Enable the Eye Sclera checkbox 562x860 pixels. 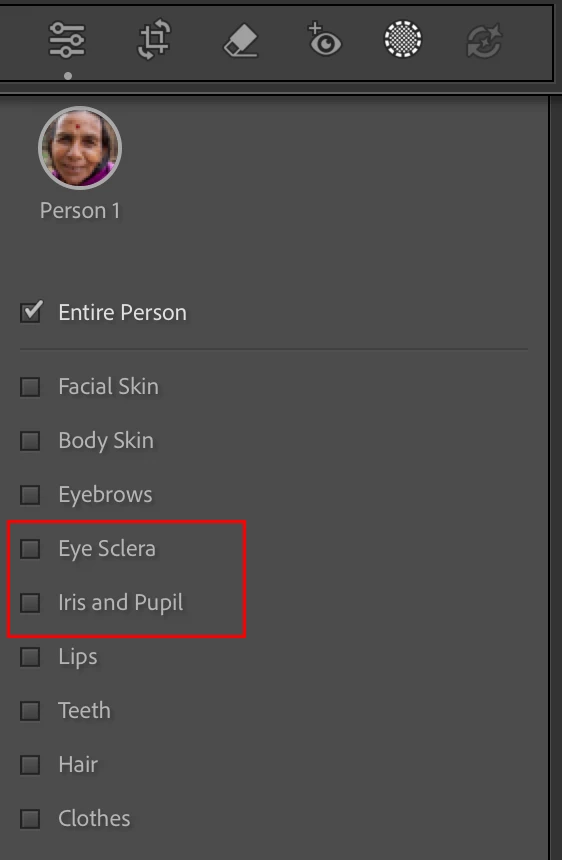click(x=30, y=549)
